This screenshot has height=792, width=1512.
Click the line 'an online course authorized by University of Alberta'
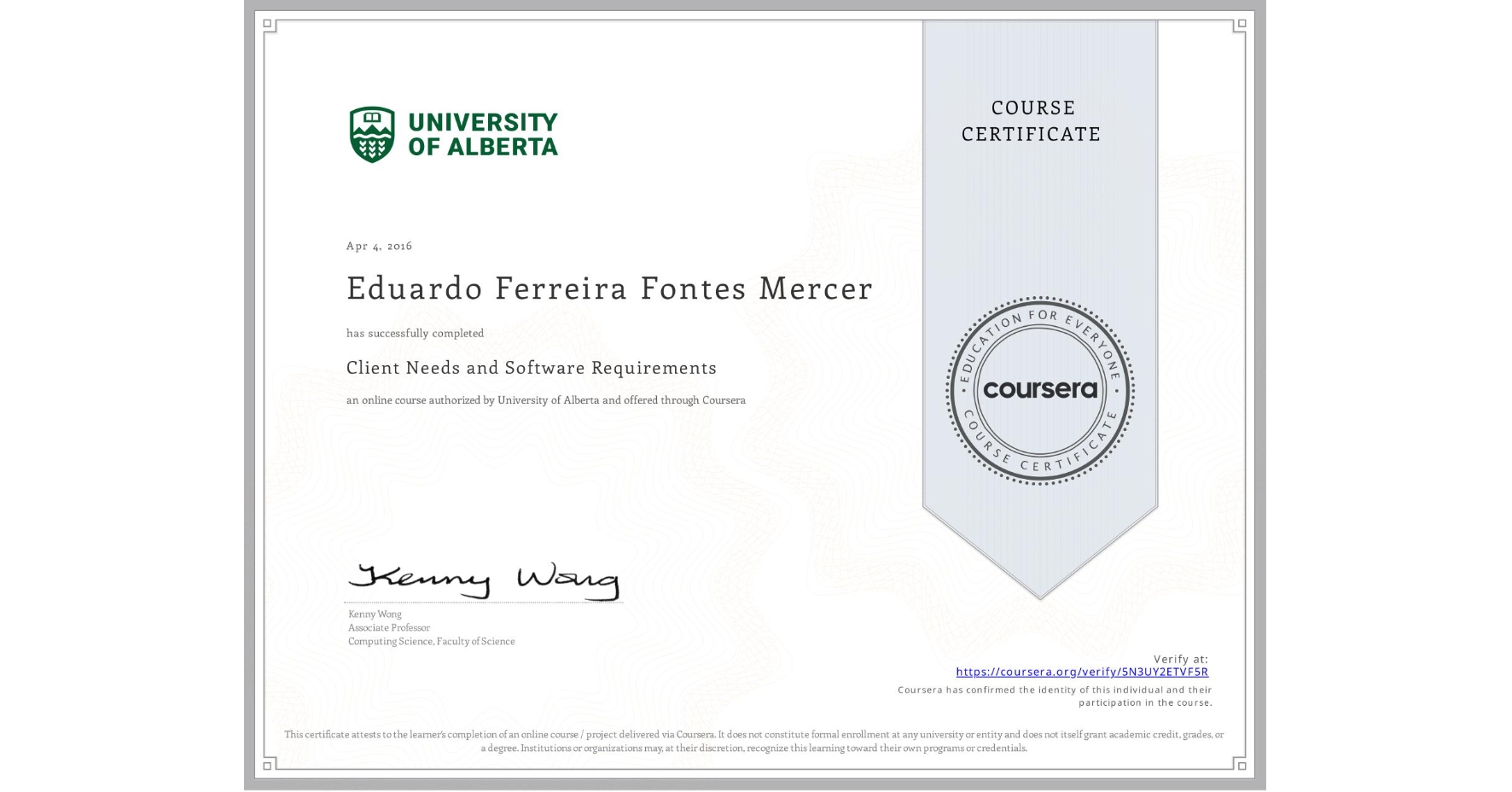pos(546,399)
